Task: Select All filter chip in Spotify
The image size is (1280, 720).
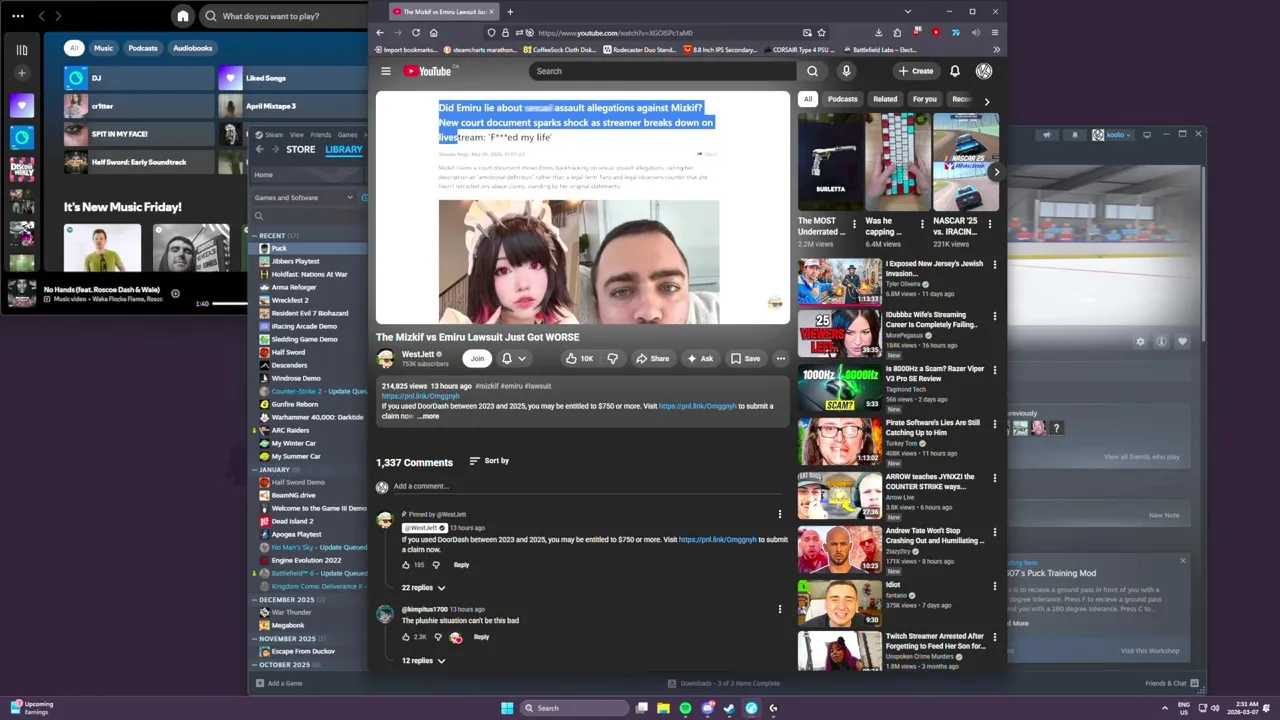Action: pyautogui.click(x=74, y=48)
